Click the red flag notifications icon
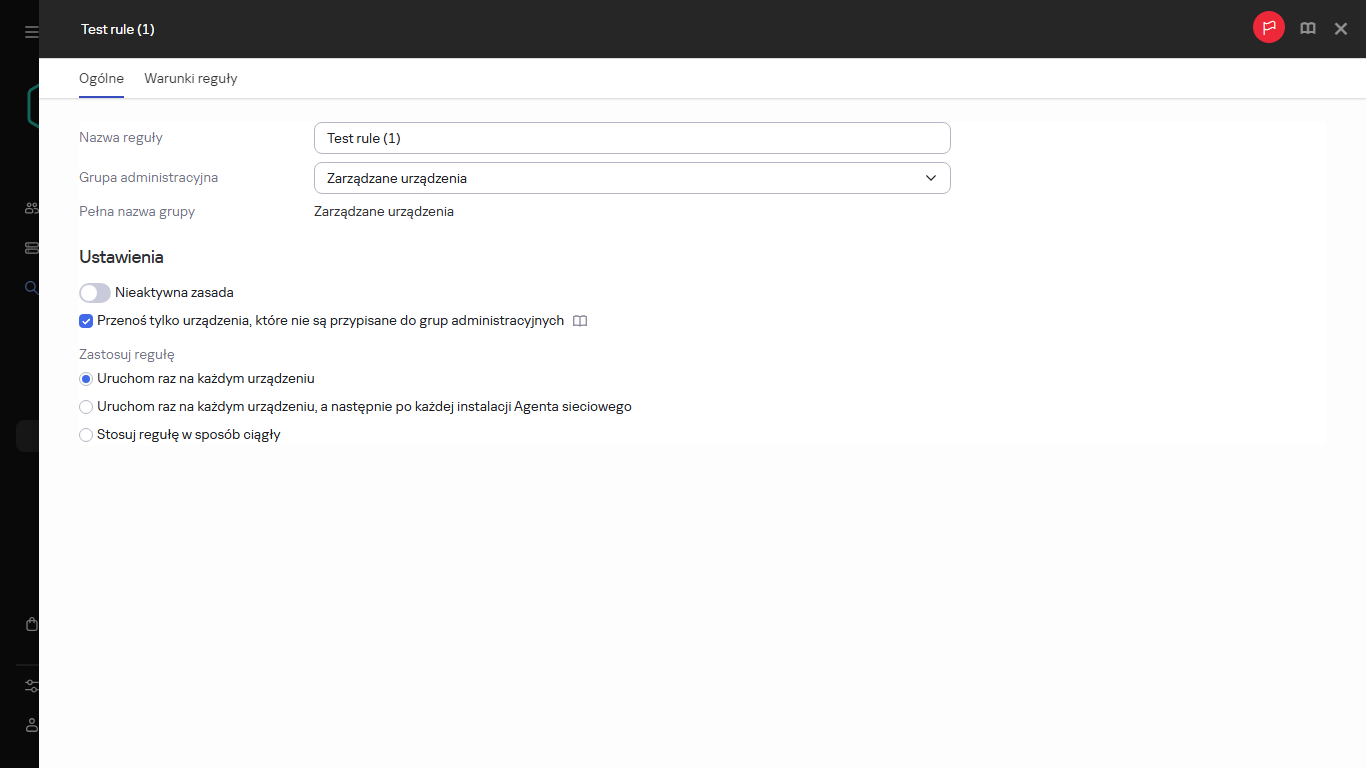 pos(1268,28)
